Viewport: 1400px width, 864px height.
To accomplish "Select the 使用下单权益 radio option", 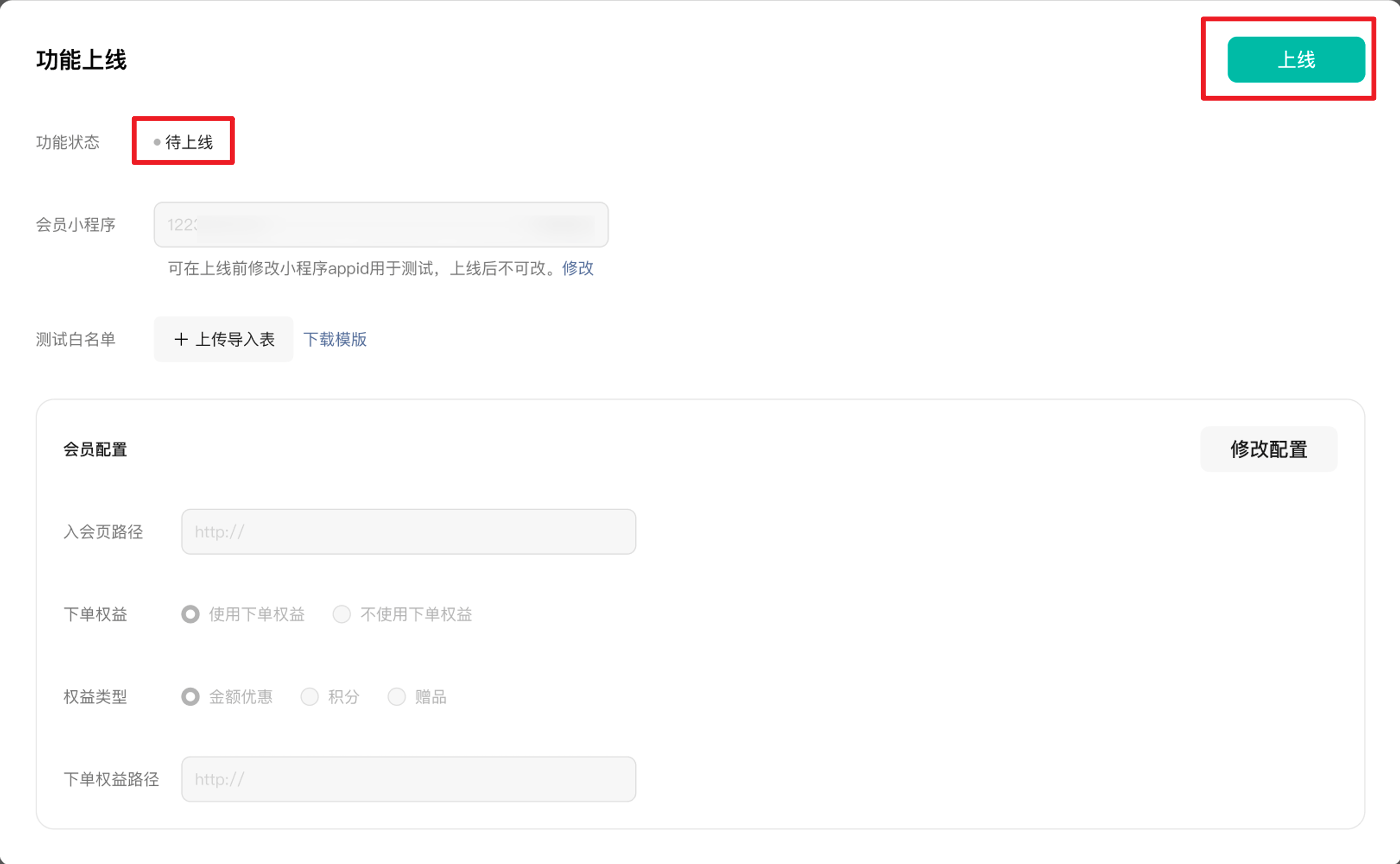I will click(190, 614).
